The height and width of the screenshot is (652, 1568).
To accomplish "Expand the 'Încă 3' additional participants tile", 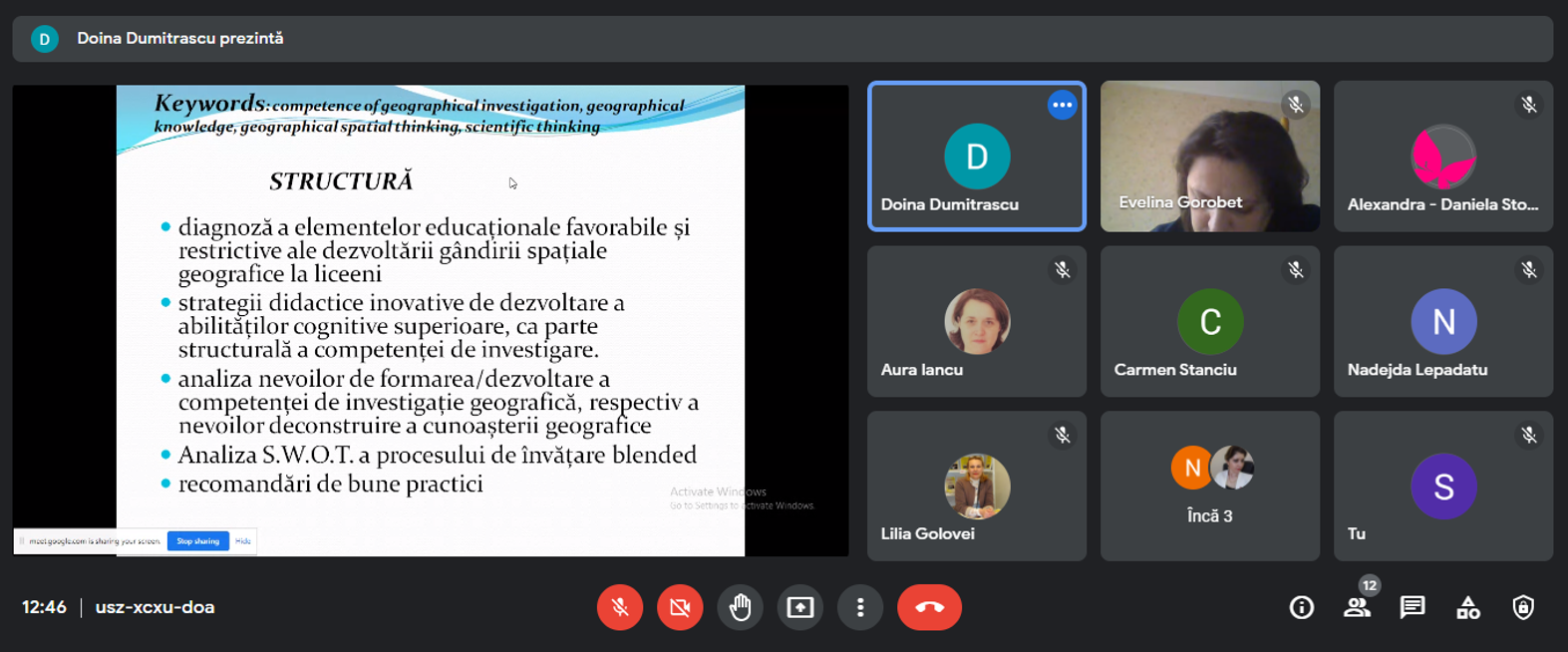I will click(1210, 486).
